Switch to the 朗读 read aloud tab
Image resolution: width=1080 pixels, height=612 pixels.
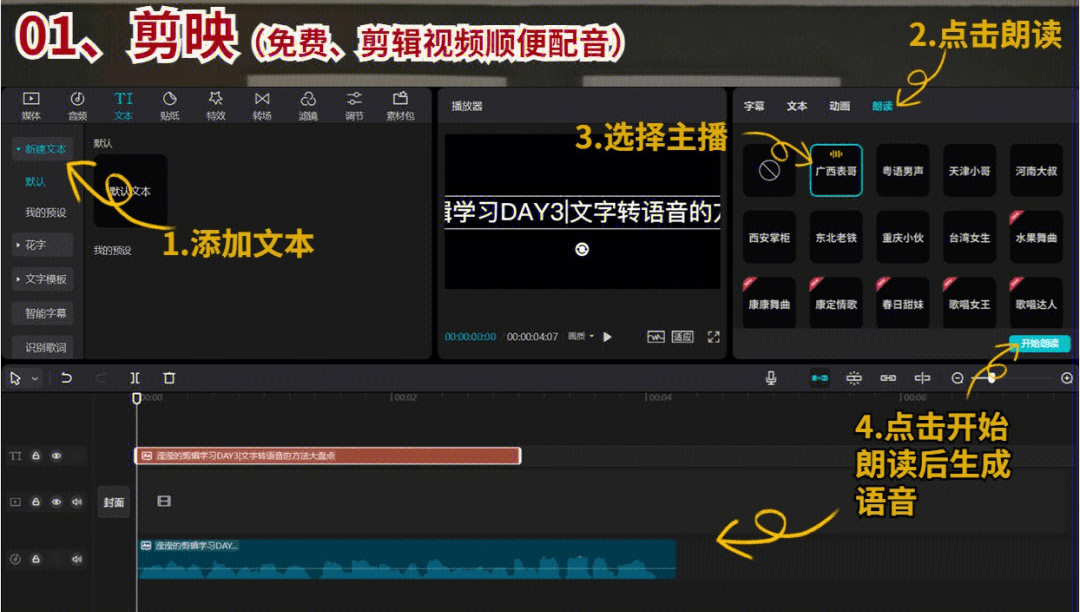(882, 106)
